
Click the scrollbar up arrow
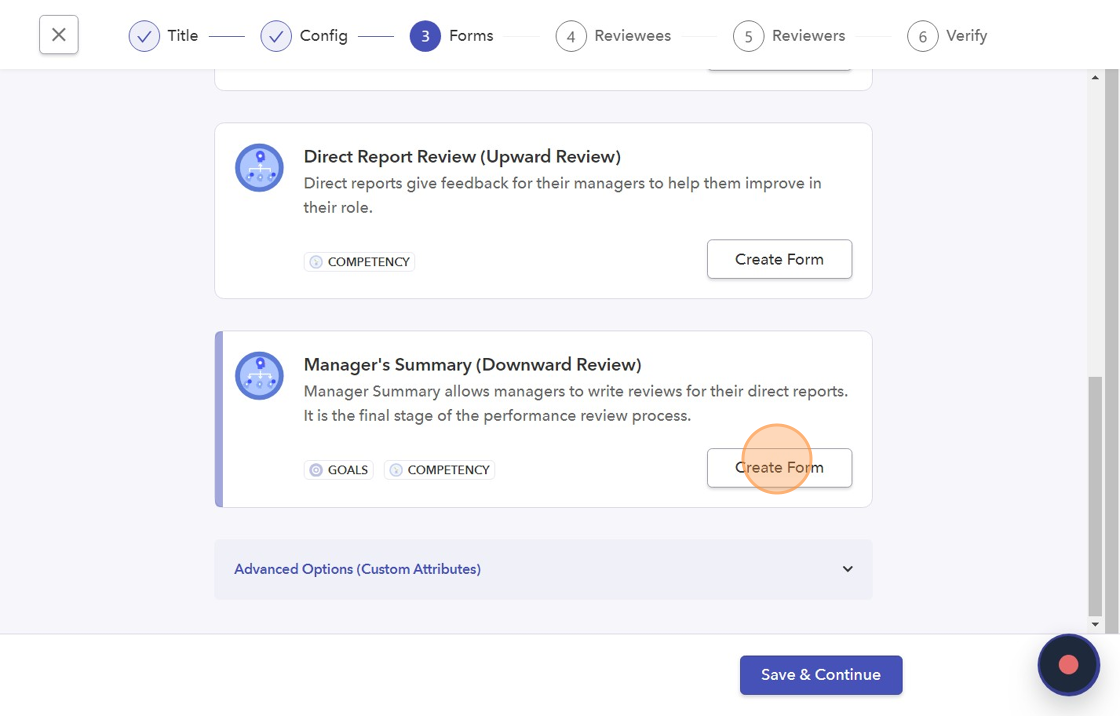(x=1095, y=77)
